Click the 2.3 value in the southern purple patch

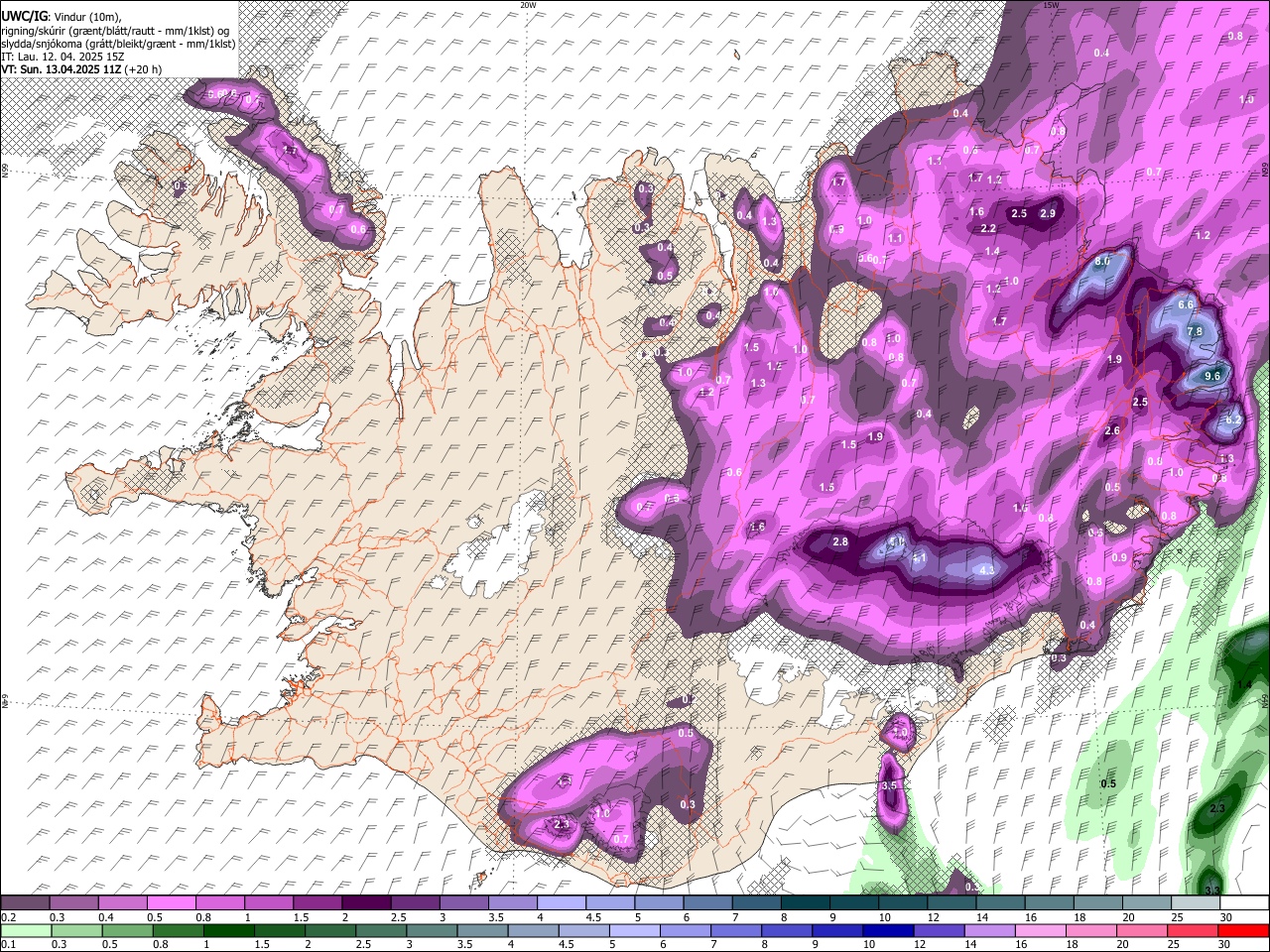[x=562, y=825]
